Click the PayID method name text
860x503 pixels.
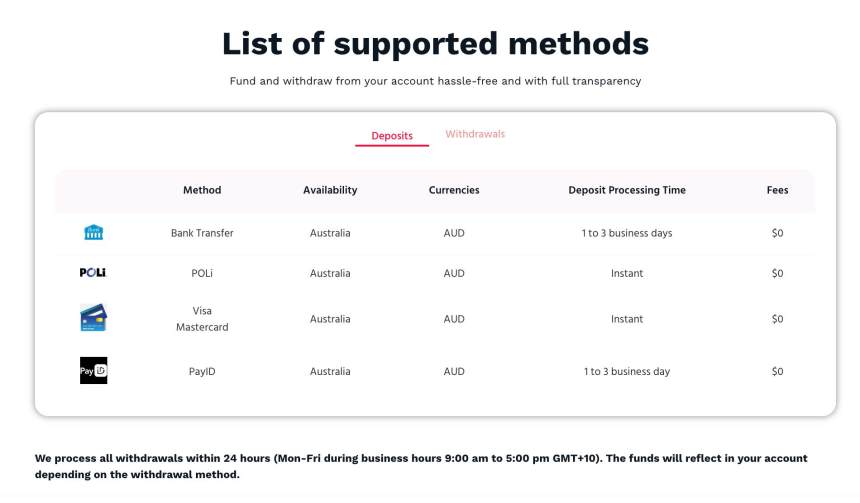click(202, 371)
